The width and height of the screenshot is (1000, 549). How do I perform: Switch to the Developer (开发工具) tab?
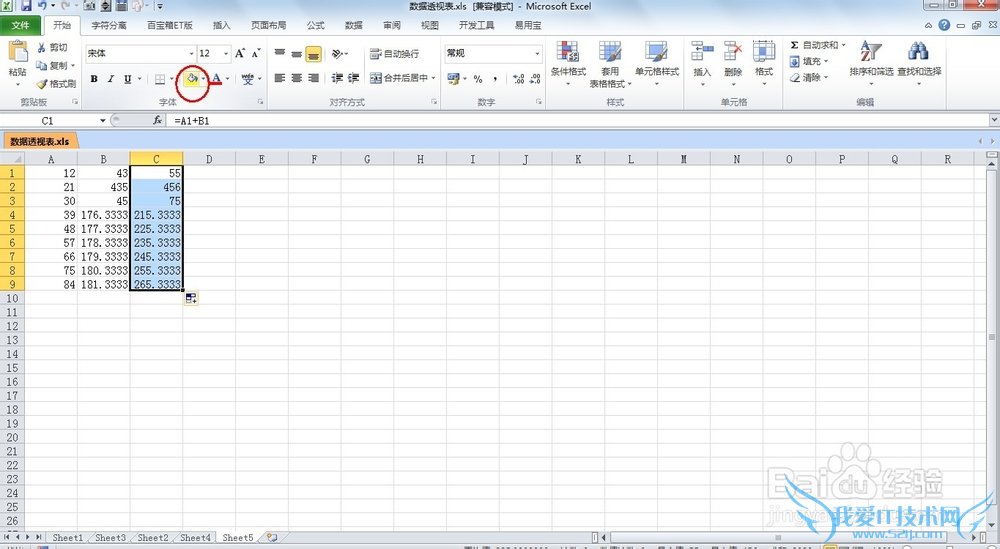[476, 26]
